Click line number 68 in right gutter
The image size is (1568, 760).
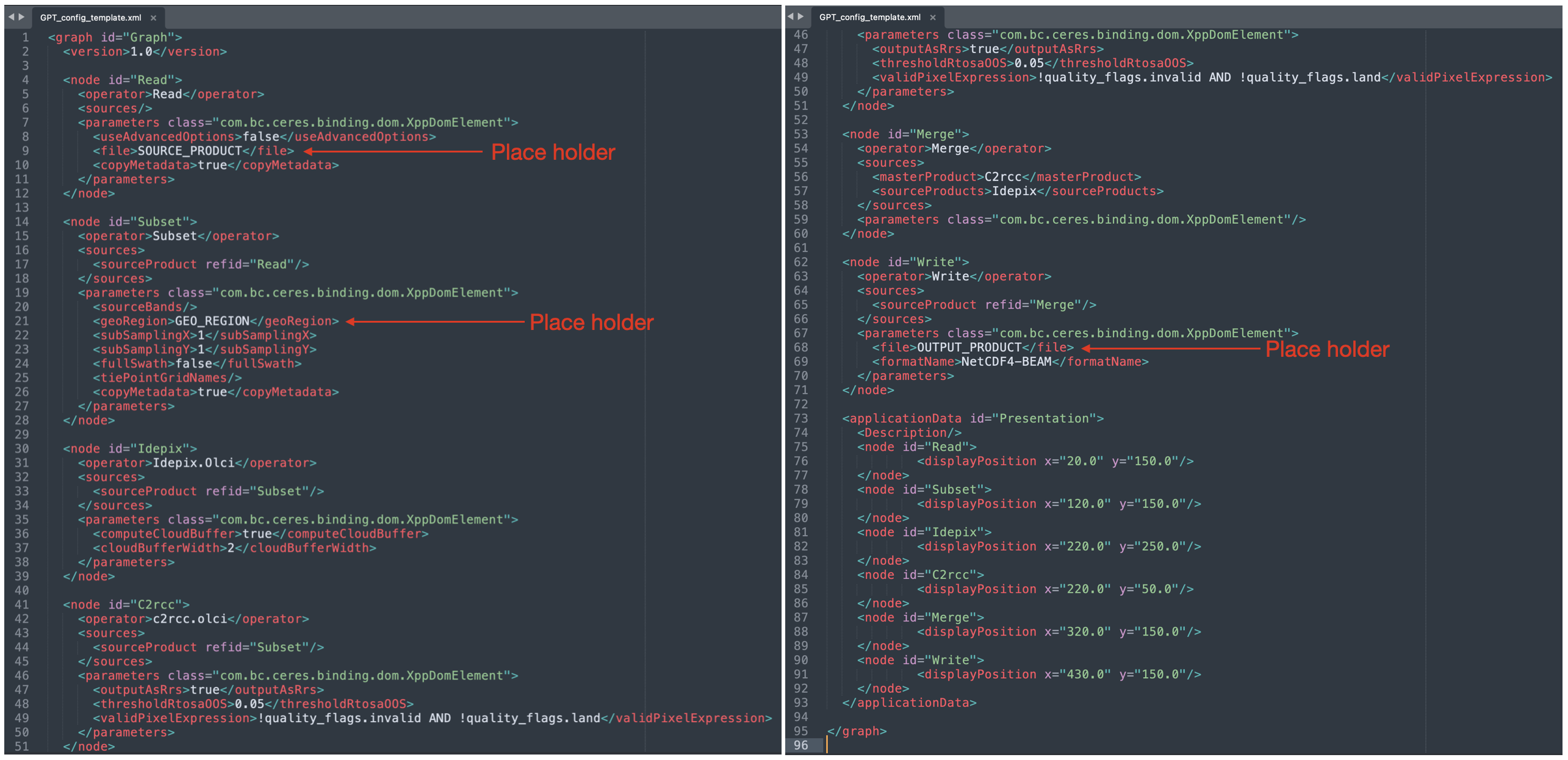[x=800, y=347]
